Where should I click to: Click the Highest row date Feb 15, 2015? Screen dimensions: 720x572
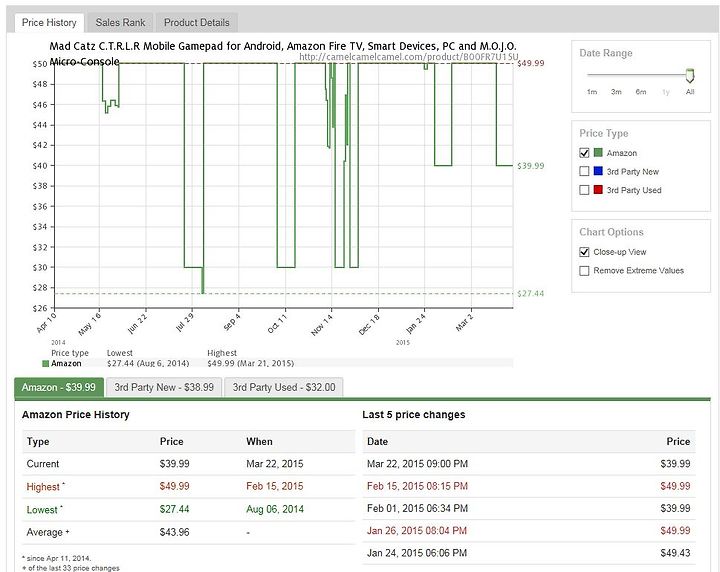275,486
